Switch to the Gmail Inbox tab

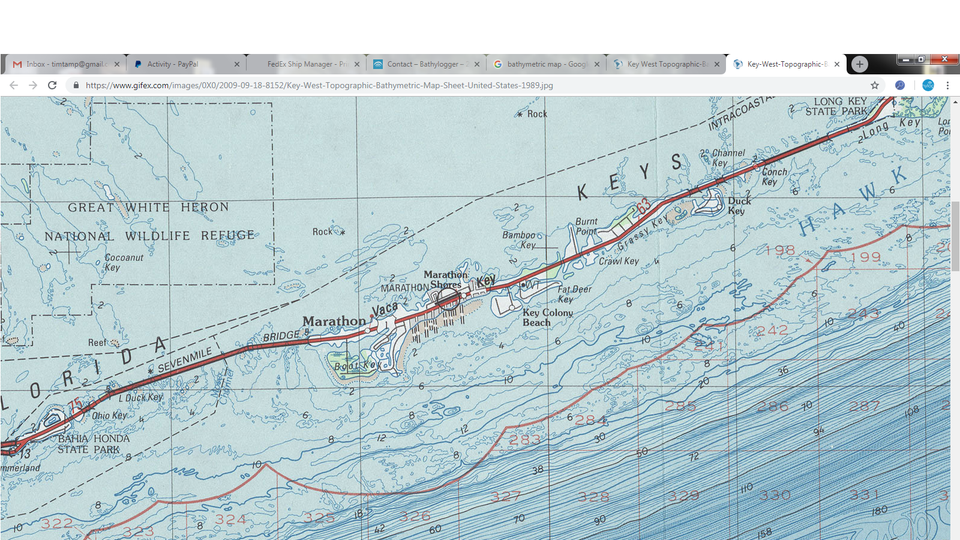click(61, 64)
